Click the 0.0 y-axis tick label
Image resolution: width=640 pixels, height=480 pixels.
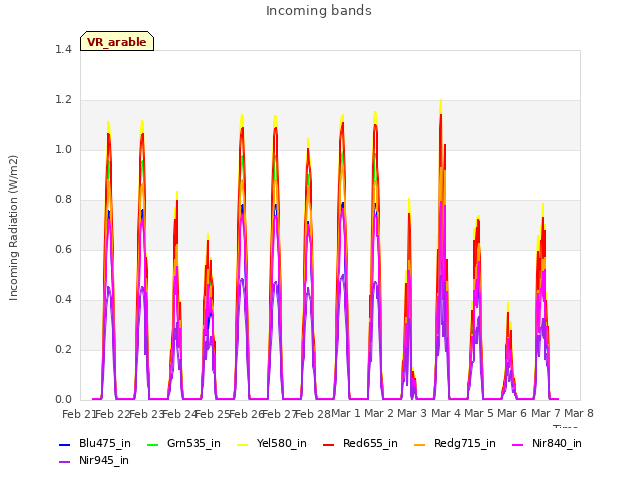pos(63,400)
